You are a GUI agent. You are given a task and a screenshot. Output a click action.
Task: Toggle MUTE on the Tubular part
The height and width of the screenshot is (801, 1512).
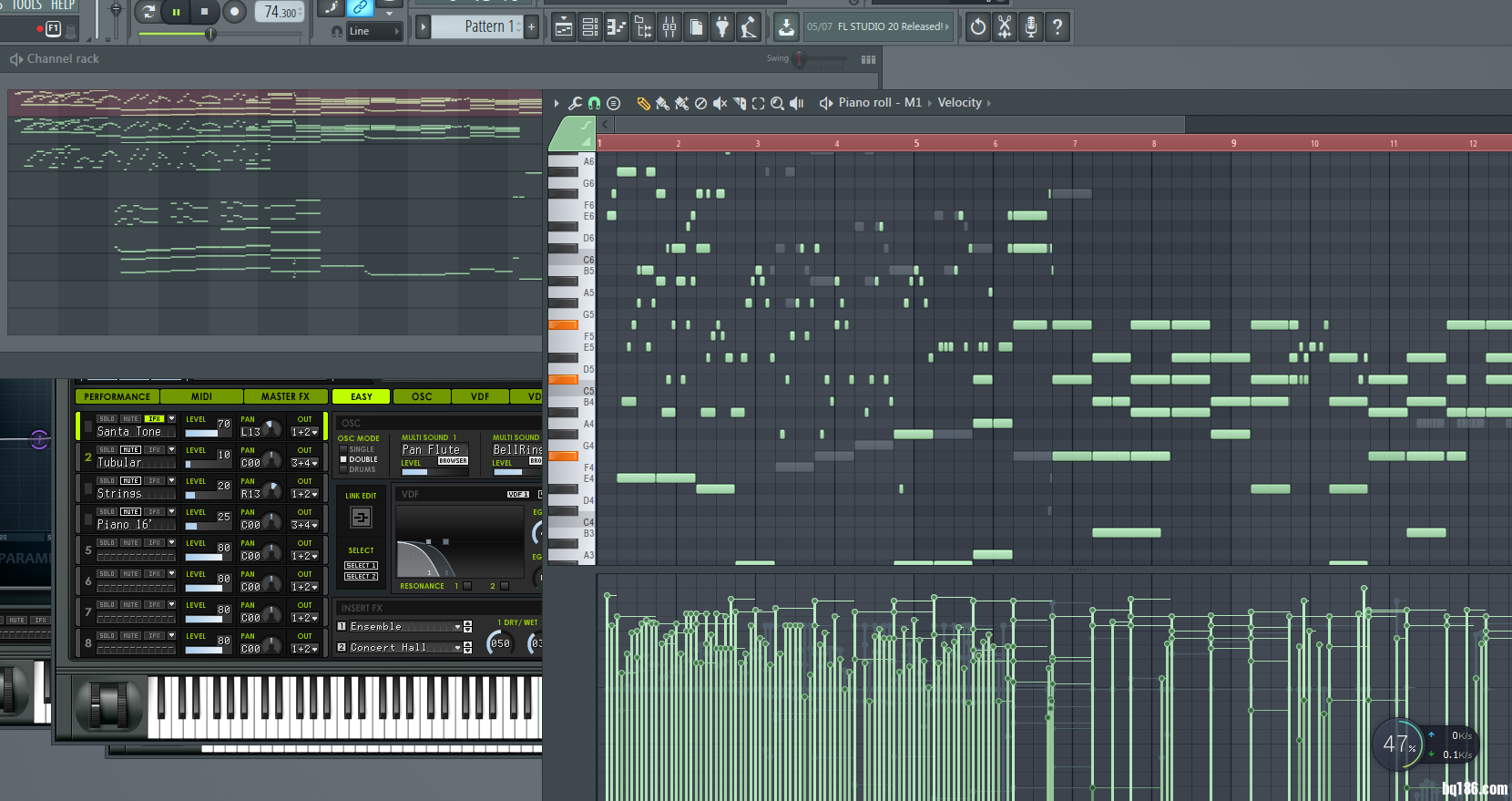coord(131,450)
